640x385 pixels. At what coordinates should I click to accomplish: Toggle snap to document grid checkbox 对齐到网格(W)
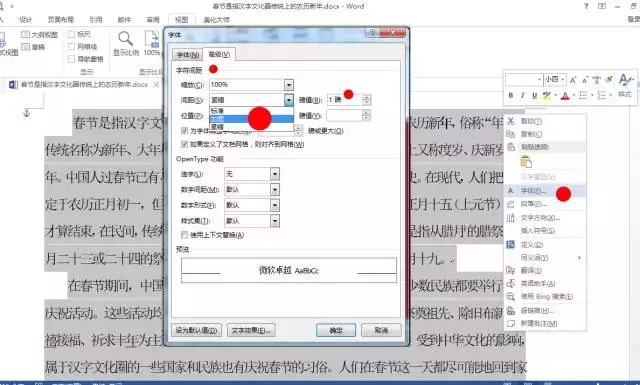click(184, 144)
